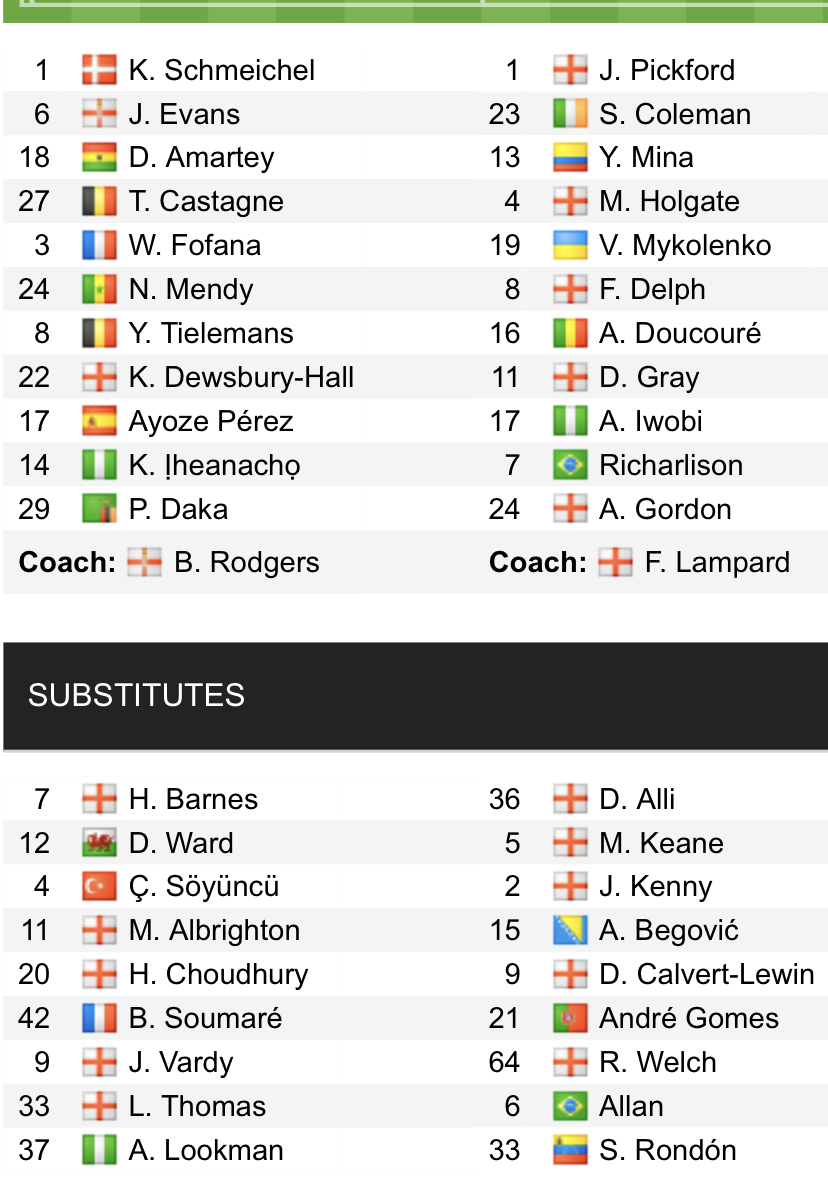Click the Bosnian flag beside A. Begović
Image resolution: width=828 pixels, height=1190 pixels.
tap(570, 931)
